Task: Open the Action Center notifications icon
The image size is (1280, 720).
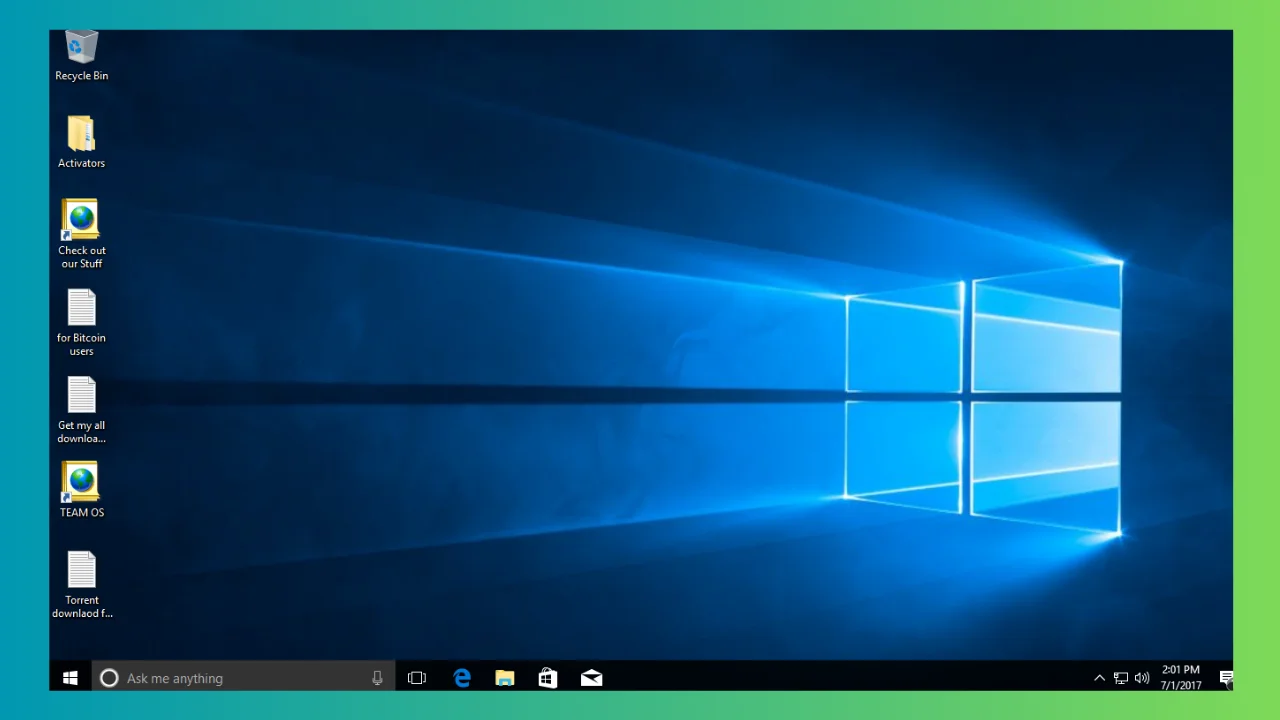Action: pyautogui.click(x=1226, y=678)
